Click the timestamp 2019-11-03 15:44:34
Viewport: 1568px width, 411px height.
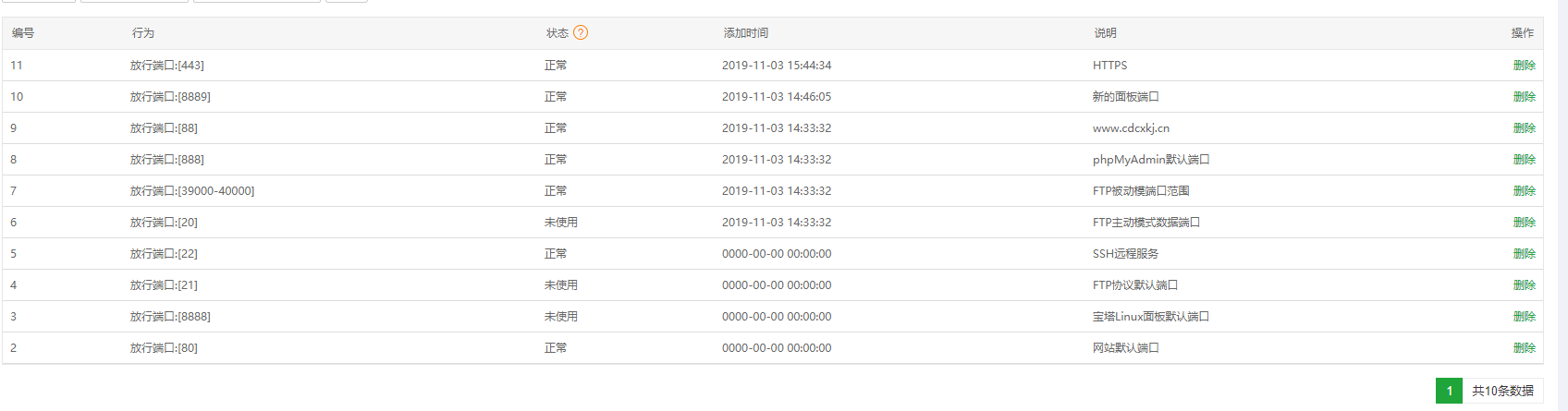coord(777,66)
